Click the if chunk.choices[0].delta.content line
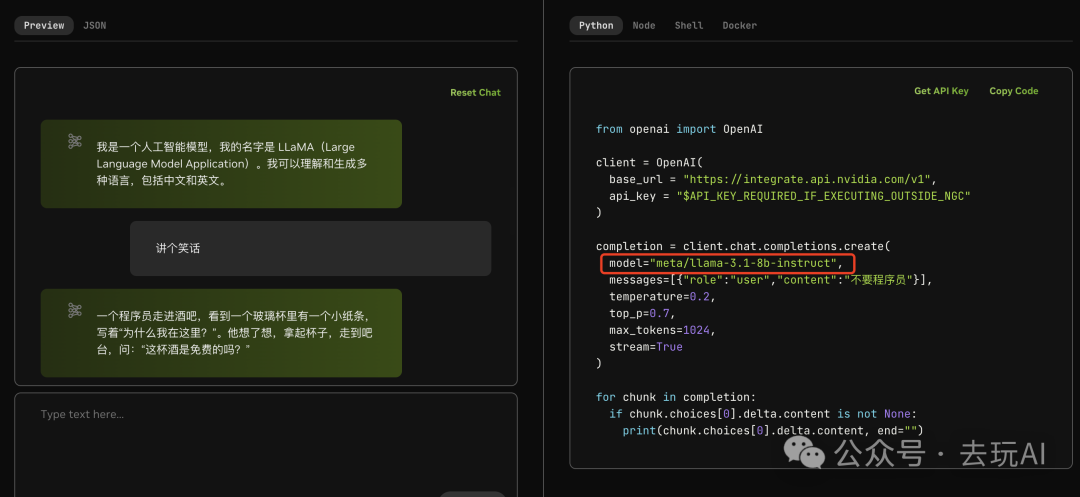Image resolution: width=1080 pixels, height=497 pixels. 763,414
